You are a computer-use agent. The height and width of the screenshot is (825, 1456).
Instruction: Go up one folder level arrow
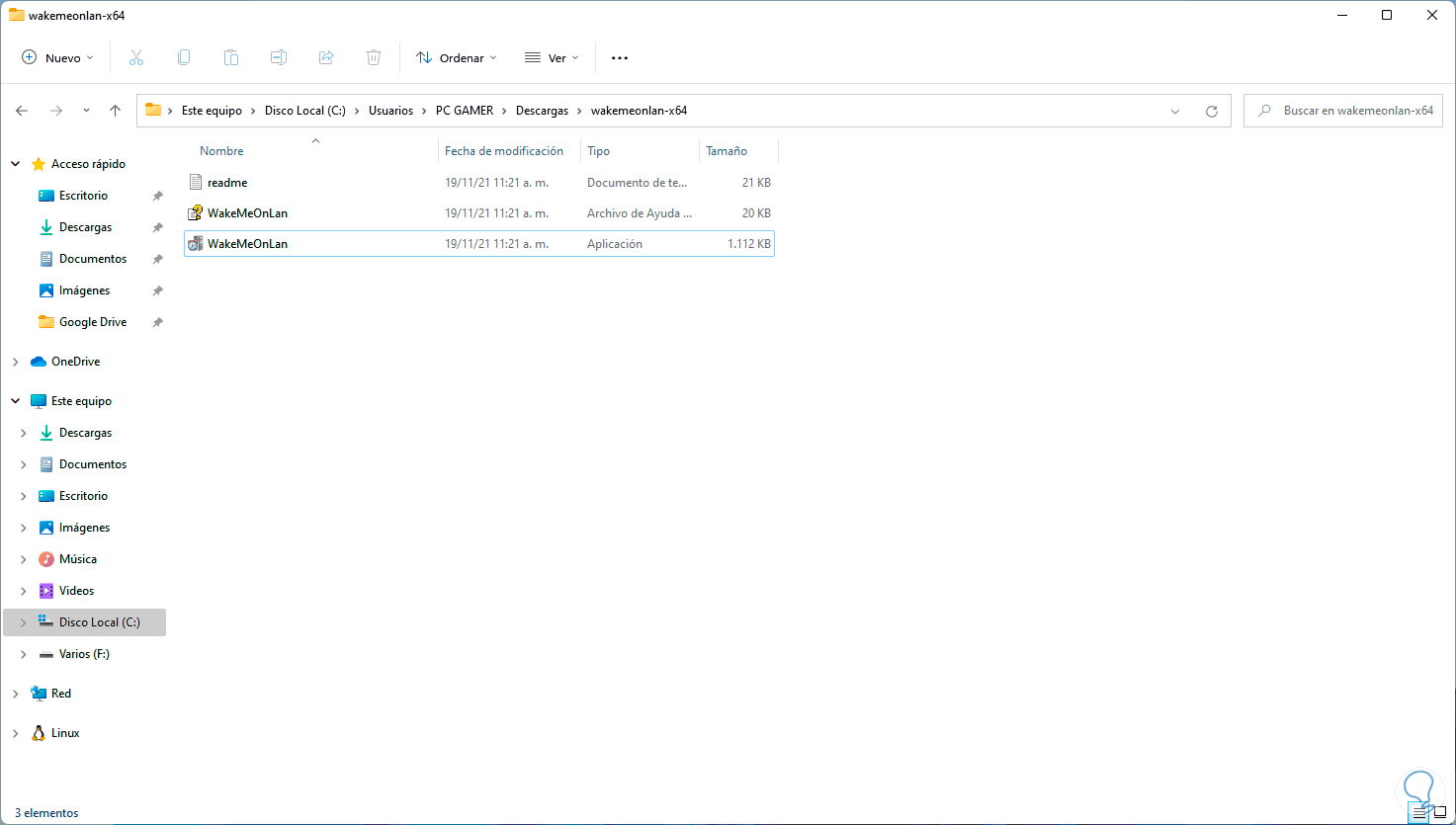(x=116, y=111)
